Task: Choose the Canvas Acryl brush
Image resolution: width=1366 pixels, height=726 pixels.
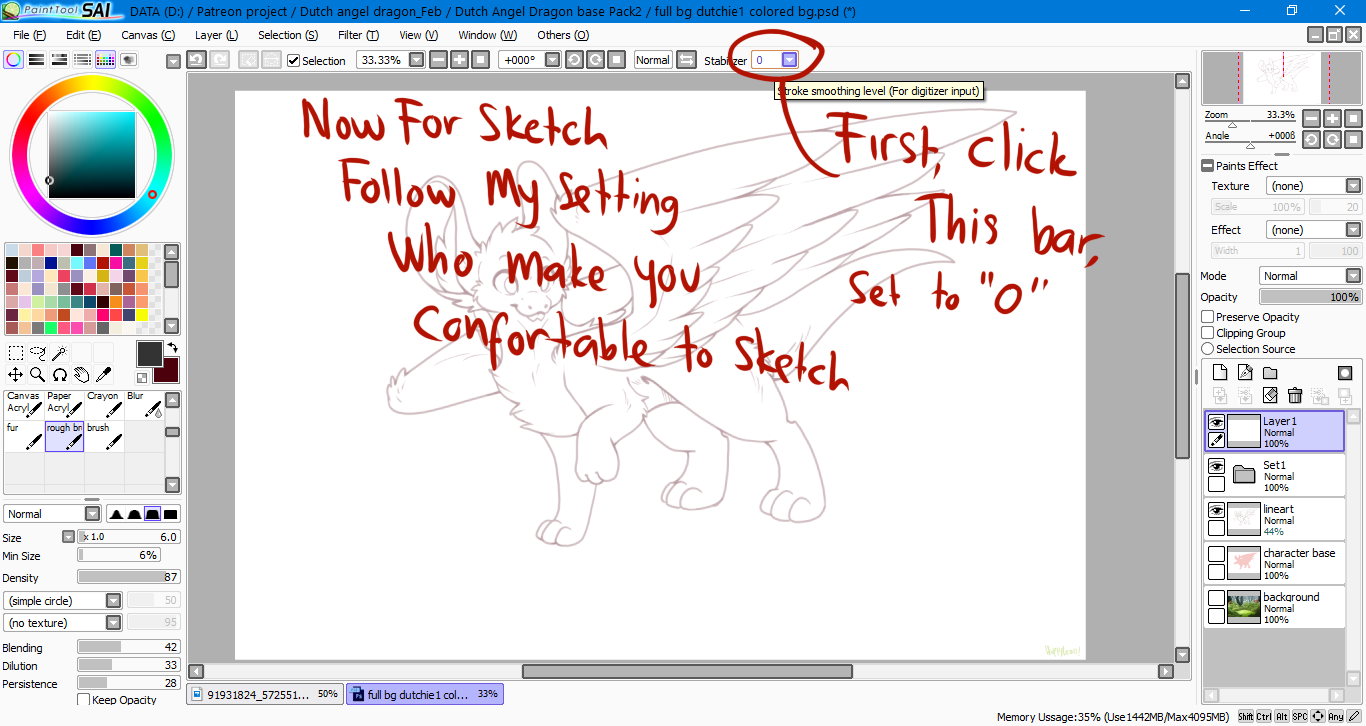Action: tap(24, 404)
